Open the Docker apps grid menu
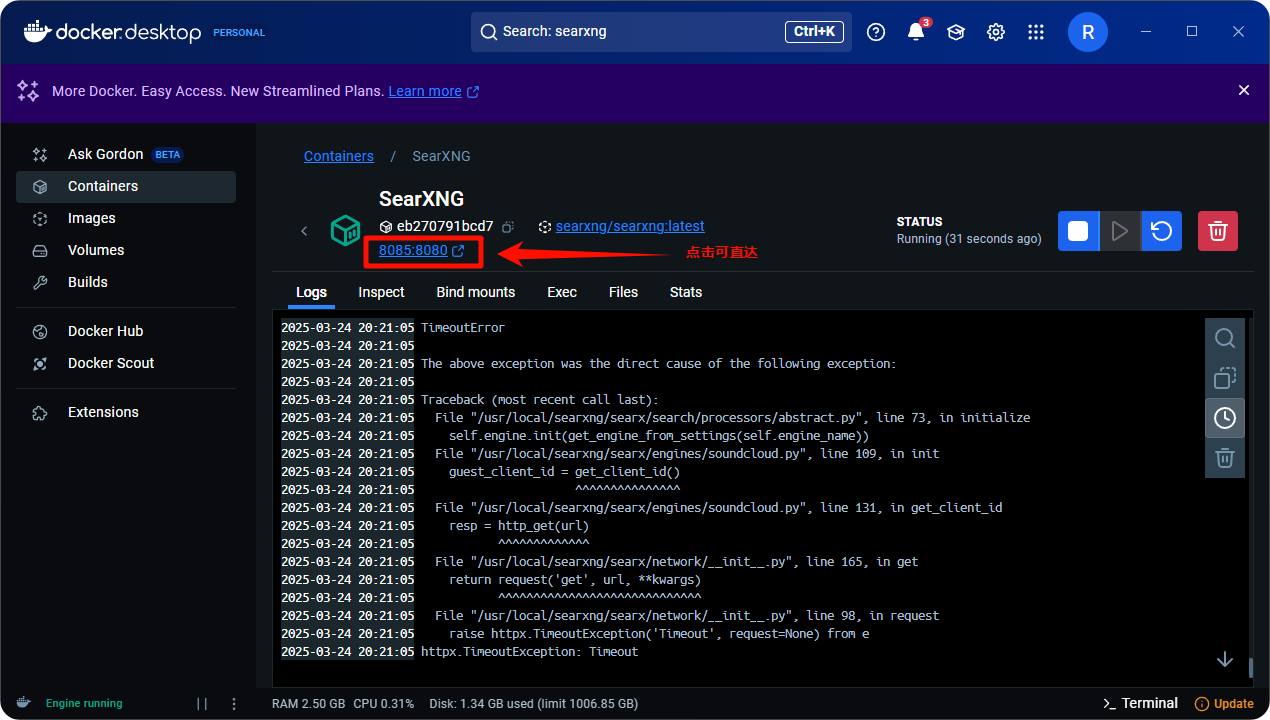Screen dimensions: 1270x720 click(x=1035, y=32)
